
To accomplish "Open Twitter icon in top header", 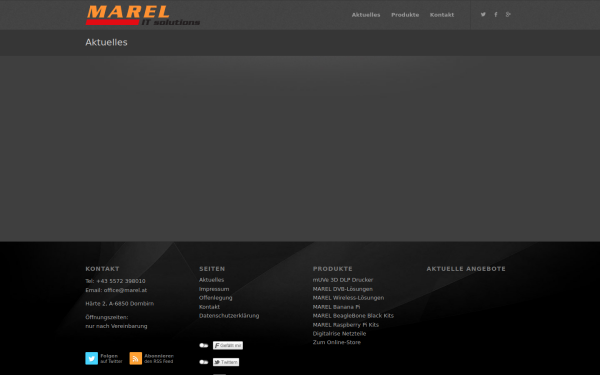I will pos(483,15).
